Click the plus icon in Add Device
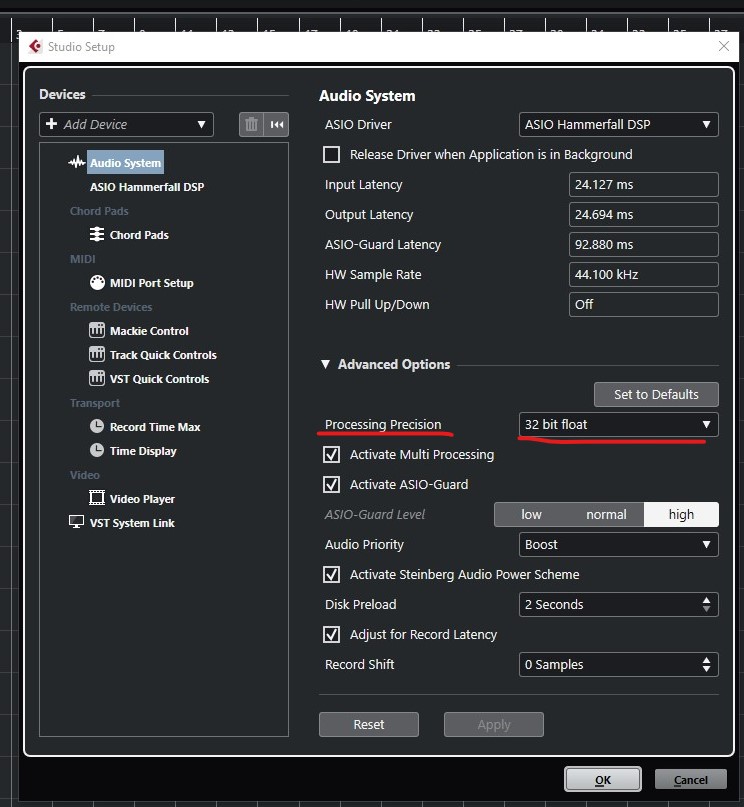 tap(51, 124)
